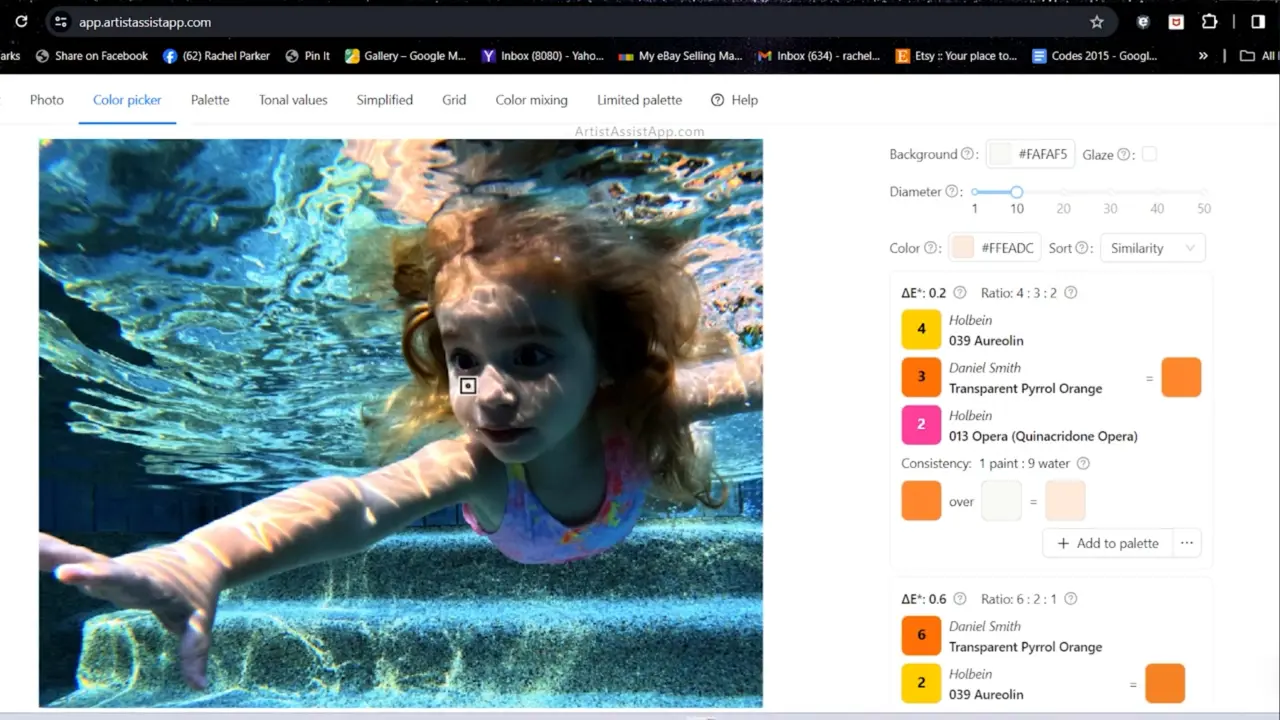Switch to the Tonal values tab
Viewport: 1280px width, 720px height.
[293, 100]
